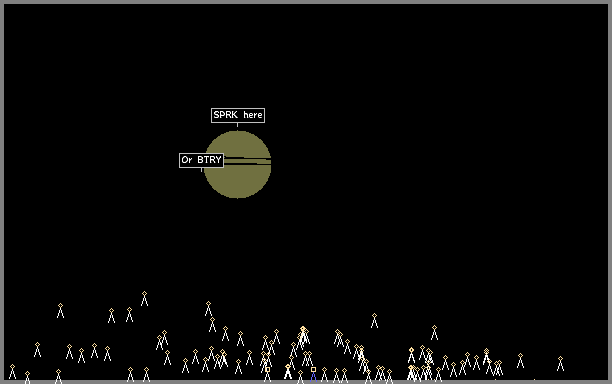The image size is (612, 384).
Task: Click the topmost fighter below the "Or BTRY" sign
Action: point(208,308)
